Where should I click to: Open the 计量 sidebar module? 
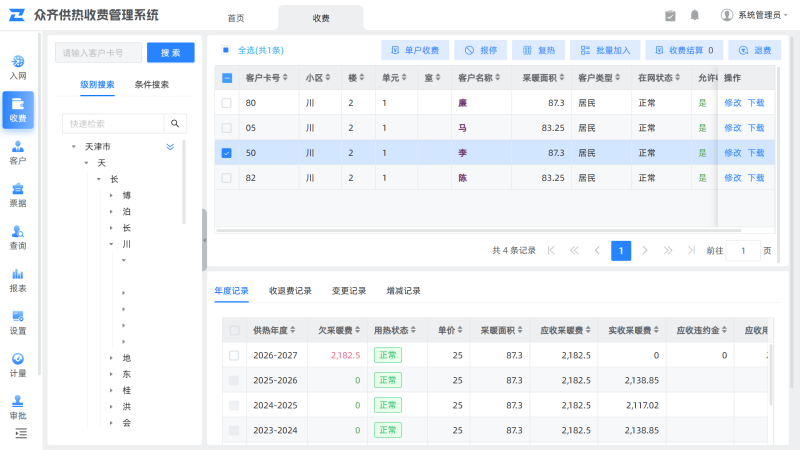(18, 365)
